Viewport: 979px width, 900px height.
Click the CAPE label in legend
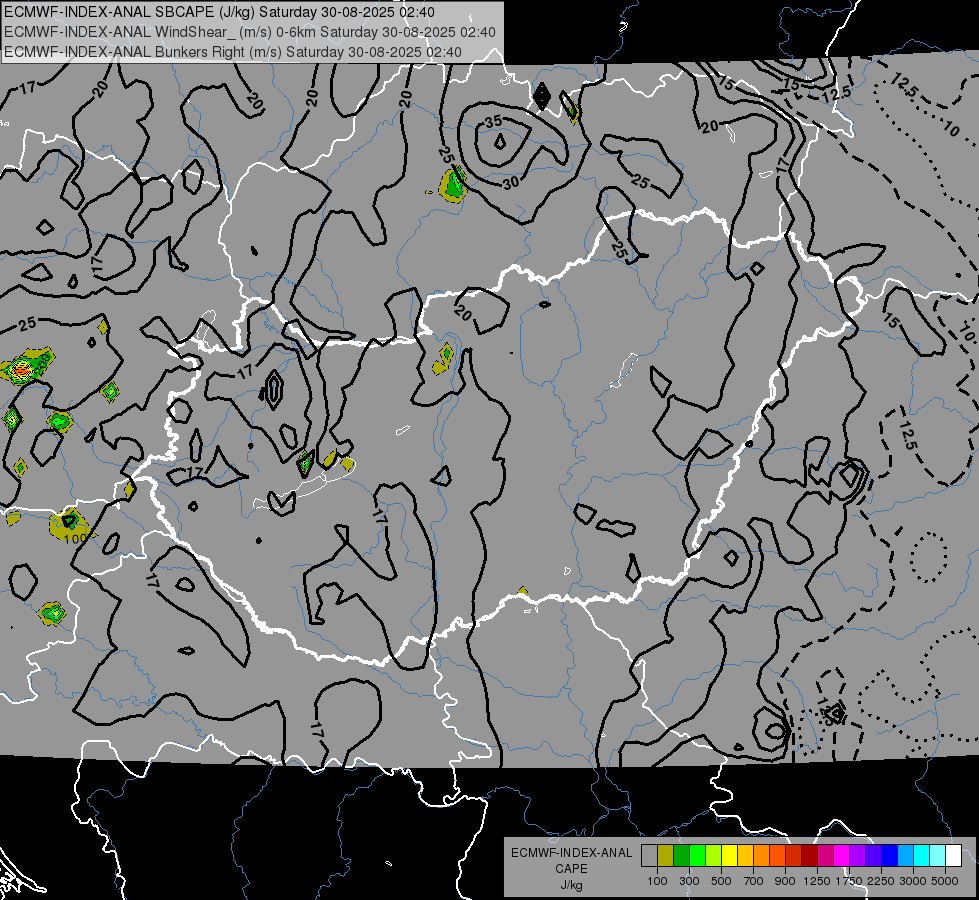click(x=571, y=869)
